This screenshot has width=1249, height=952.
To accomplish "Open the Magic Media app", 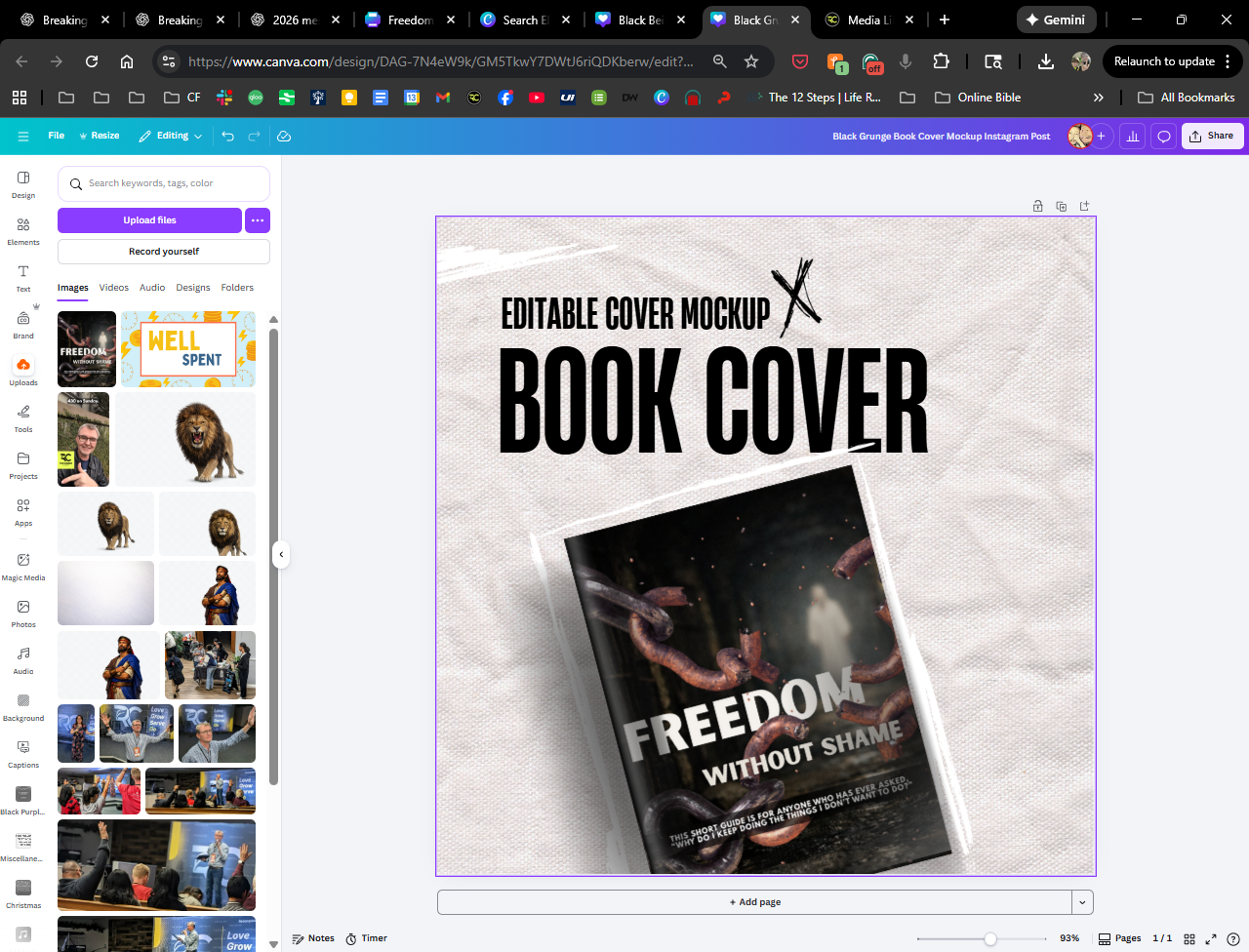I will pyautogui.click(x=23, y=566).
